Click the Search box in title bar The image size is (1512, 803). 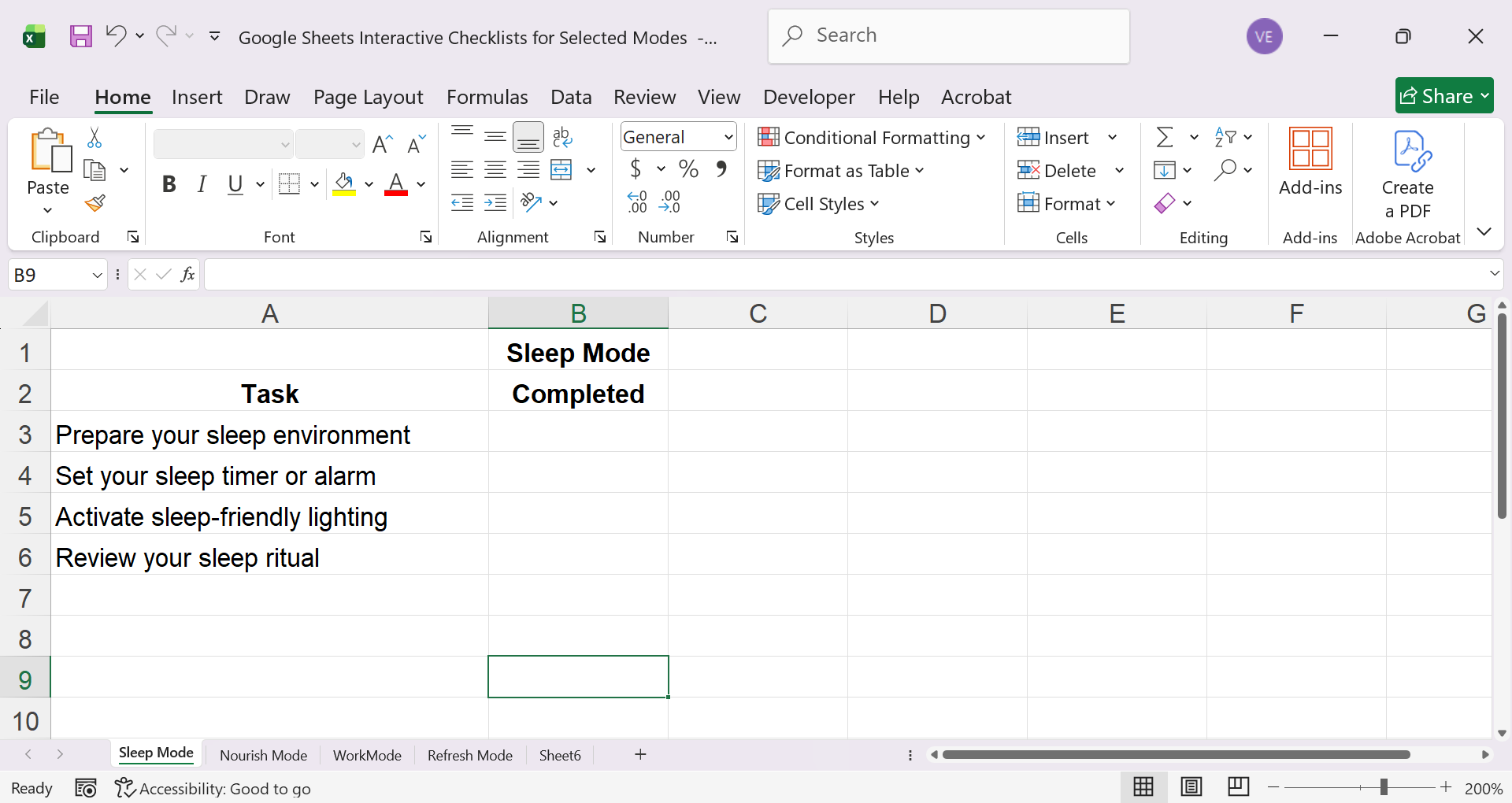(948, 36)
